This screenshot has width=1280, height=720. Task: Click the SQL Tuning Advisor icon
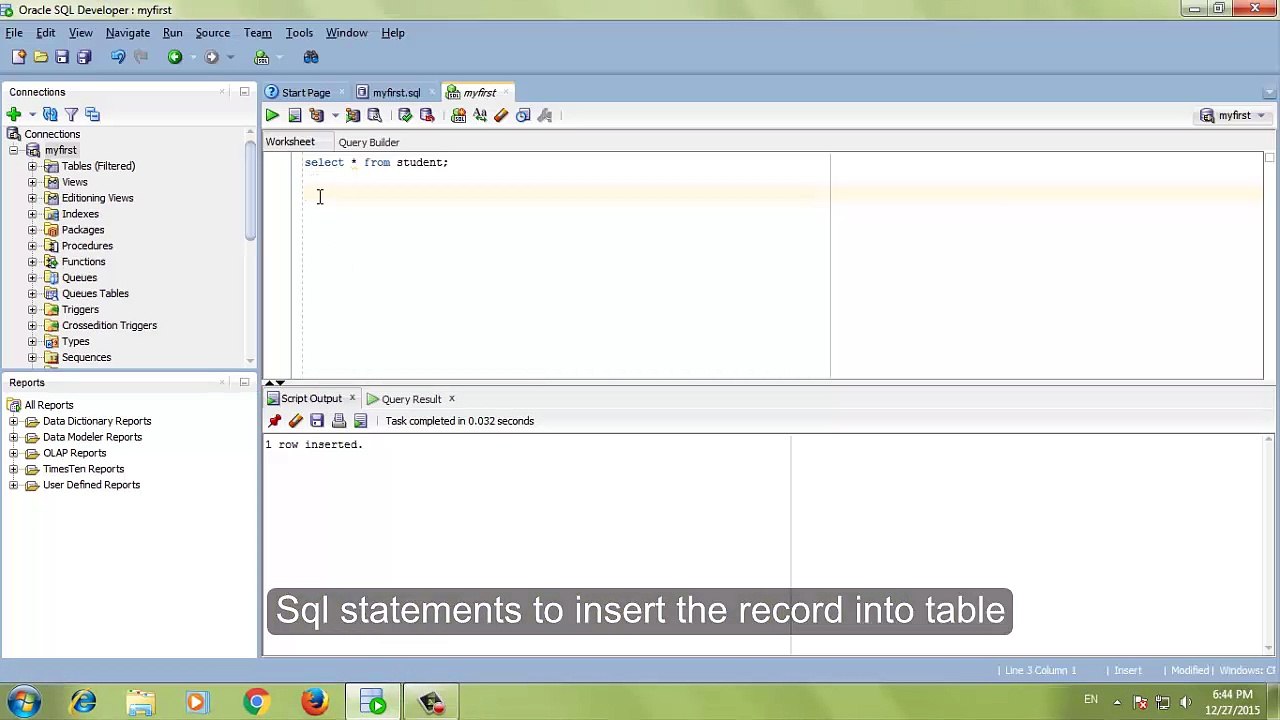(375, 116)
